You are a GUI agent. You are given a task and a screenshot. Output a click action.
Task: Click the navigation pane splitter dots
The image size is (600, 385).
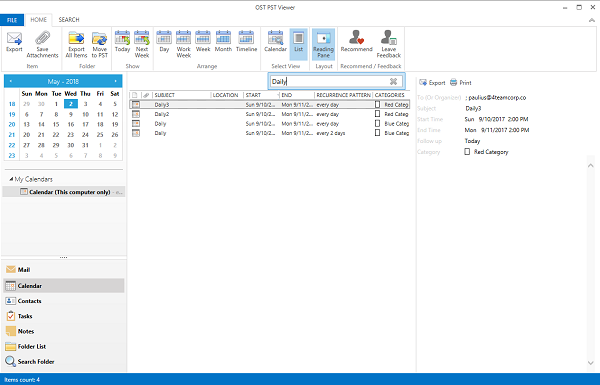coord(64,258)
